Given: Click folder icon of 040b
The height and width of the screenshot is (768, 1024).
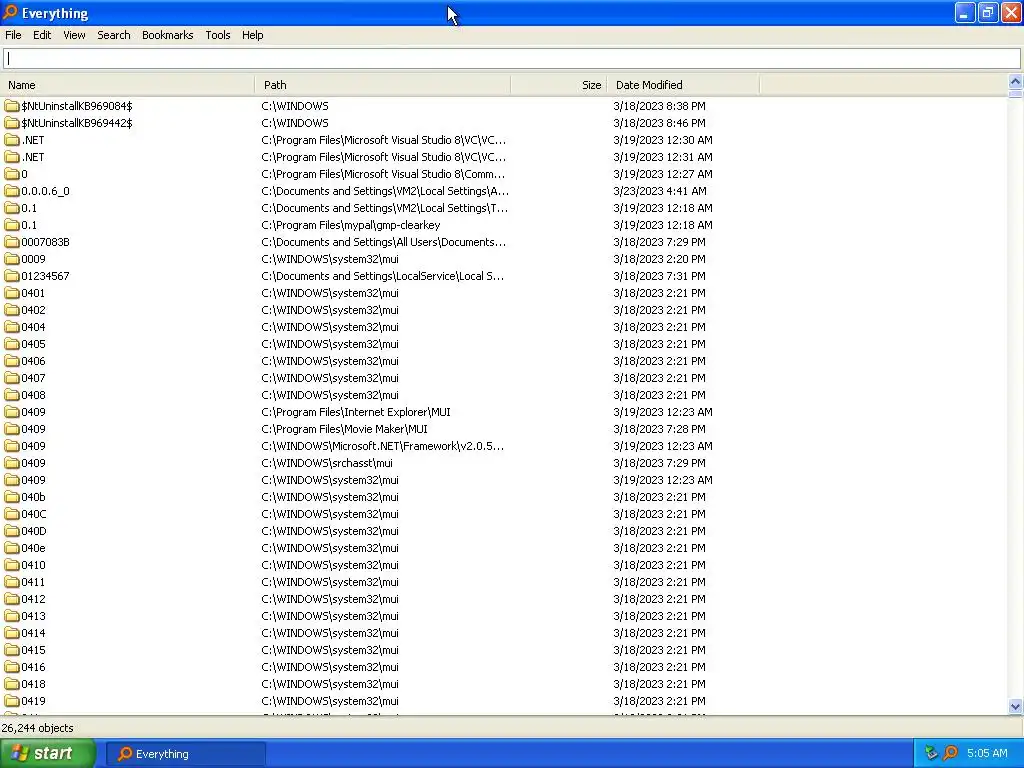Looking at the screenshot, I should [12, 497].
